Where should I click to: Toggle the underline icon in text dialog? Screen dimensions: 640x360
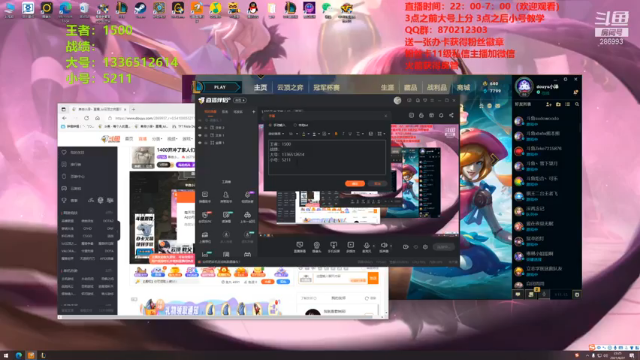coord(350,134)
